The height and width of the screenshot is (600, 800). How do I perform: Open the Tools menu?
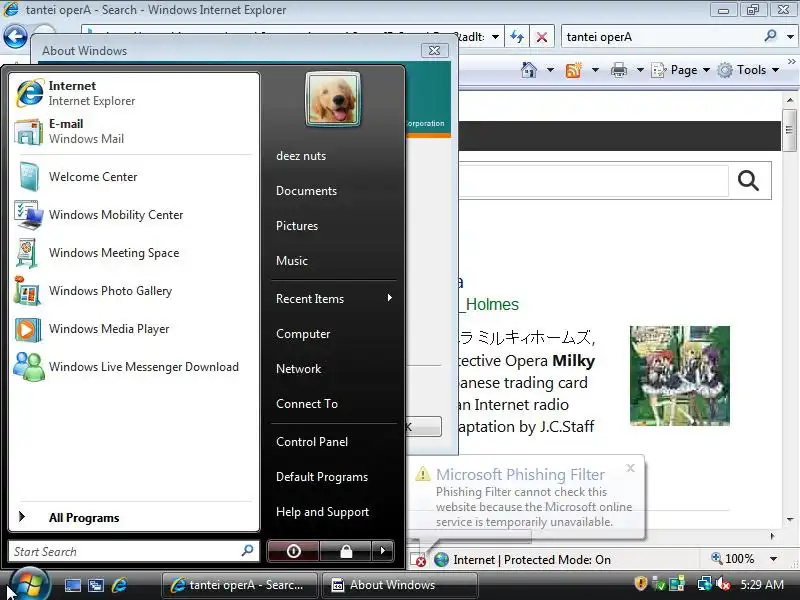(x=748, y=70)
